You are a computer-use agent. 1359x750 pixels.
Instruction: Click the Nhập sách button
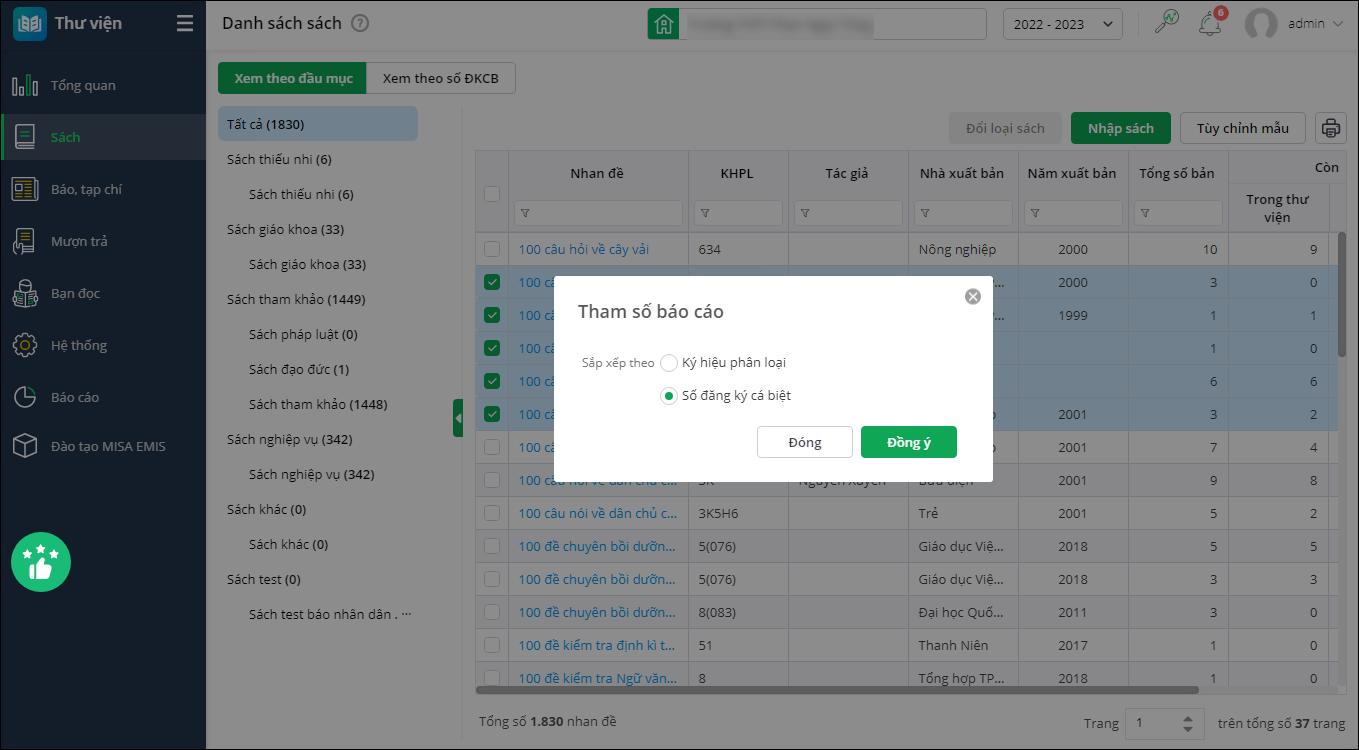[x=1121, y=128]
